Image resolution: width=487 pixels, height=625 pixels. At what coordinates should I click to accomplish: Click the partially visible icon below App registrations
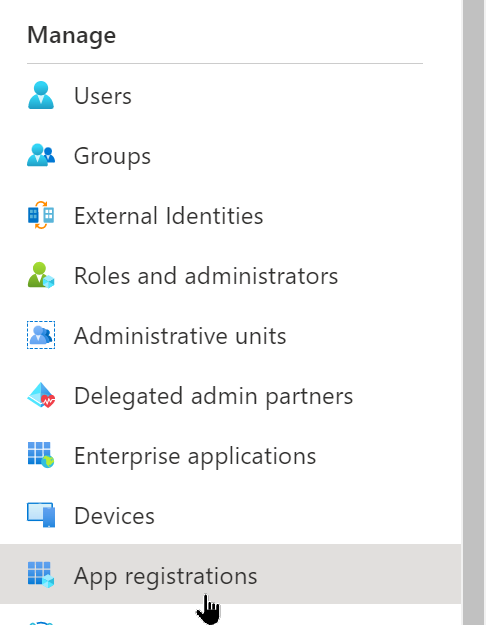click(41, 623)
